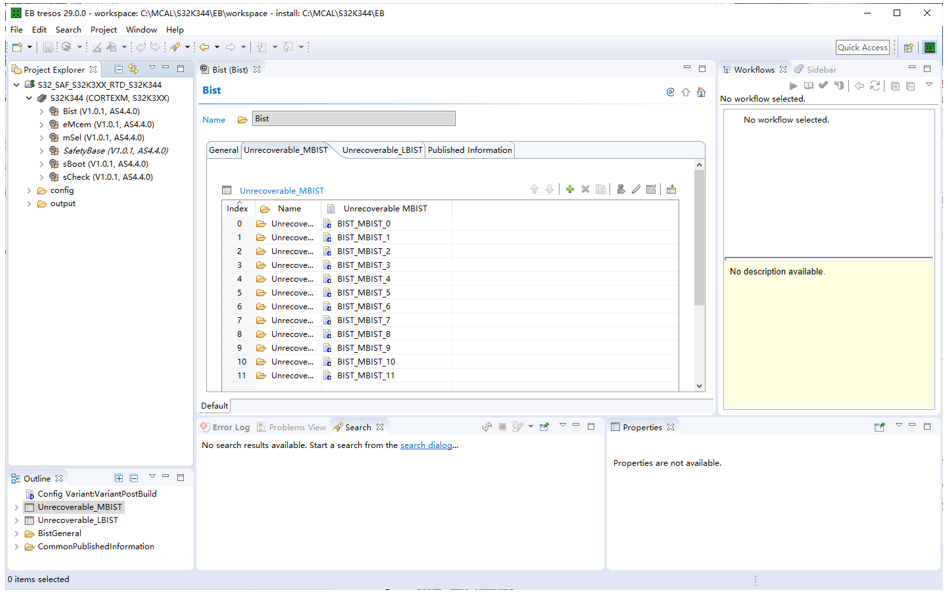Click the Undo toolbar icon

[x=141, y=47]
